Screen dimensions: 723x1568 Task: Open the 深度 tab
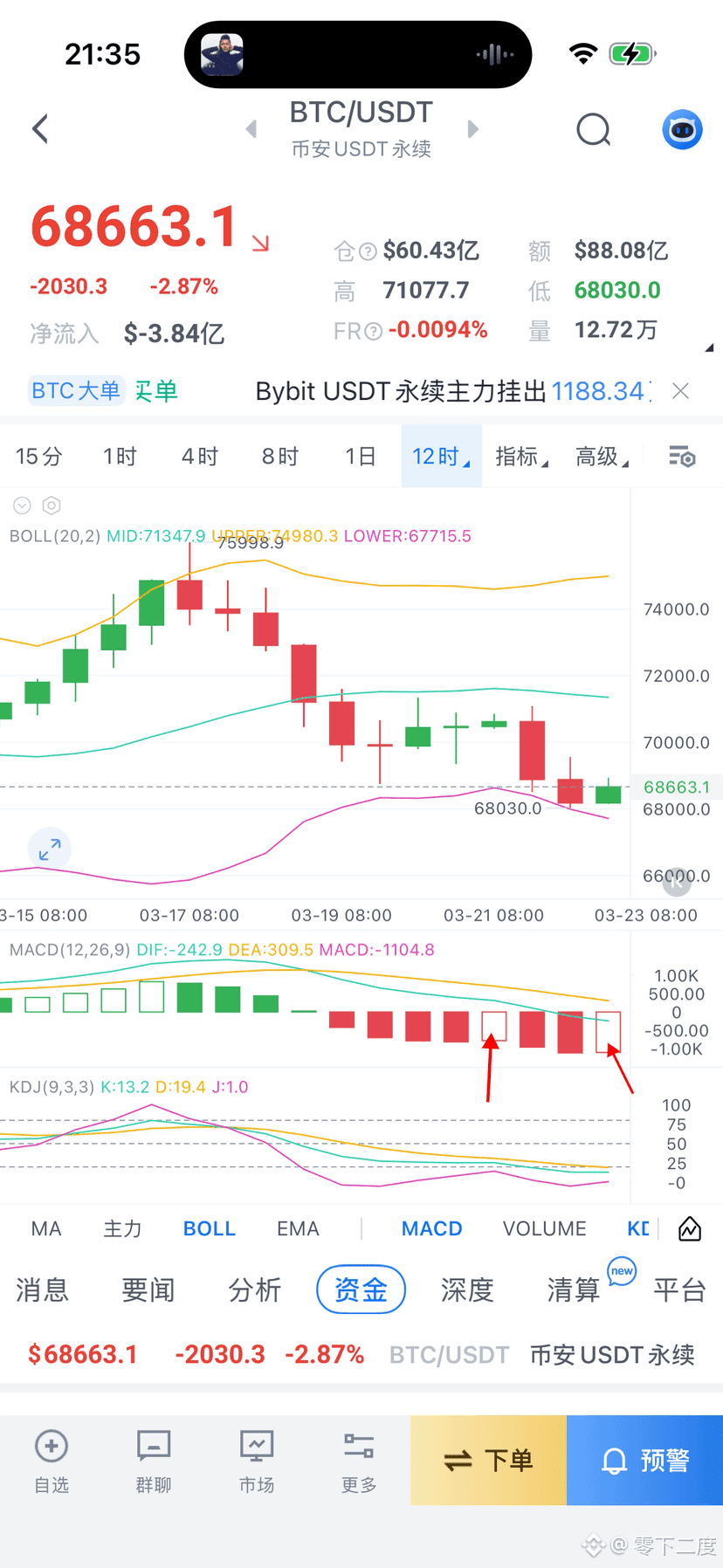[x=467, y=1290]
